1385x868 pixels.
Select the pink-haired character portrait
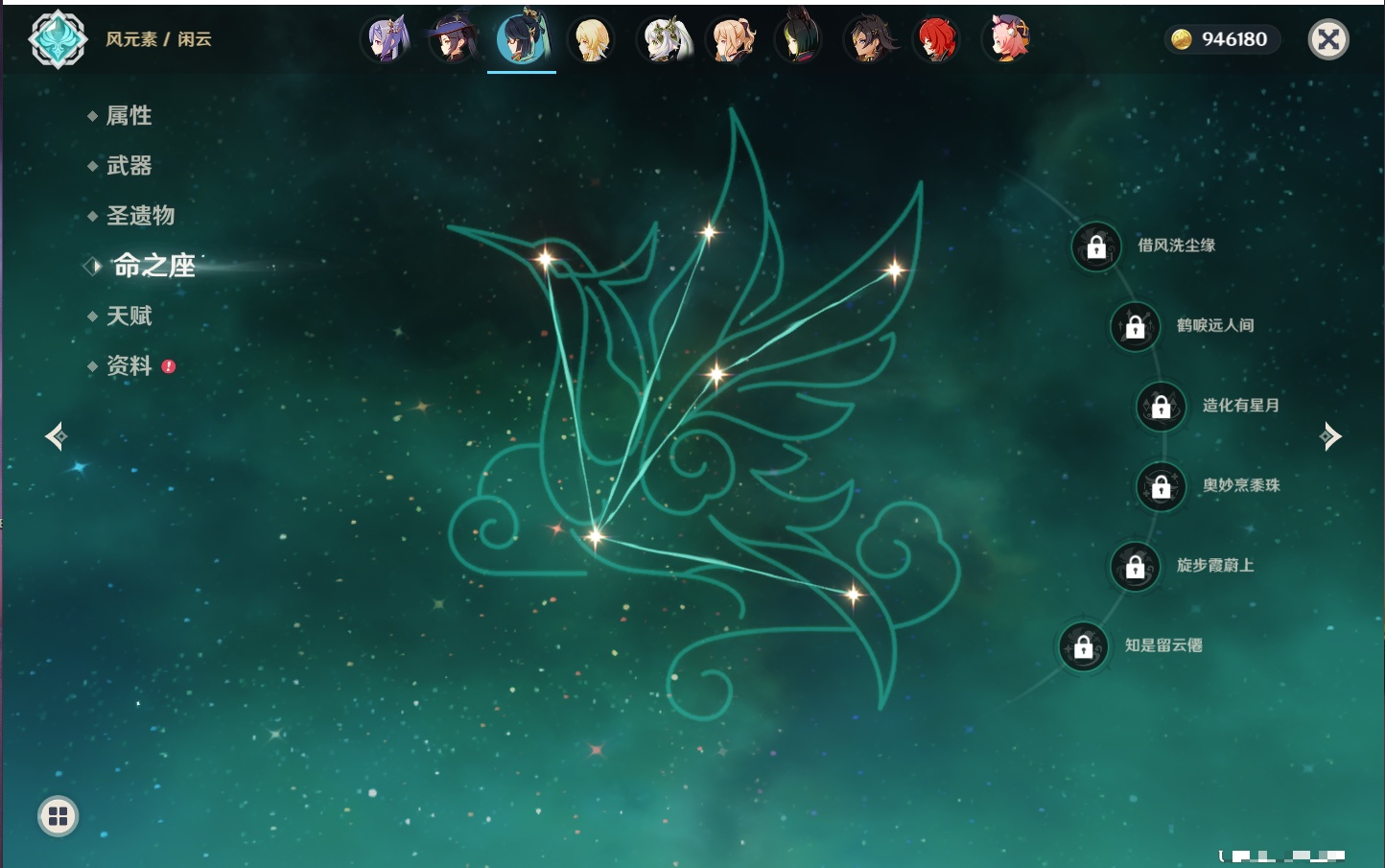click(1006, 40)
